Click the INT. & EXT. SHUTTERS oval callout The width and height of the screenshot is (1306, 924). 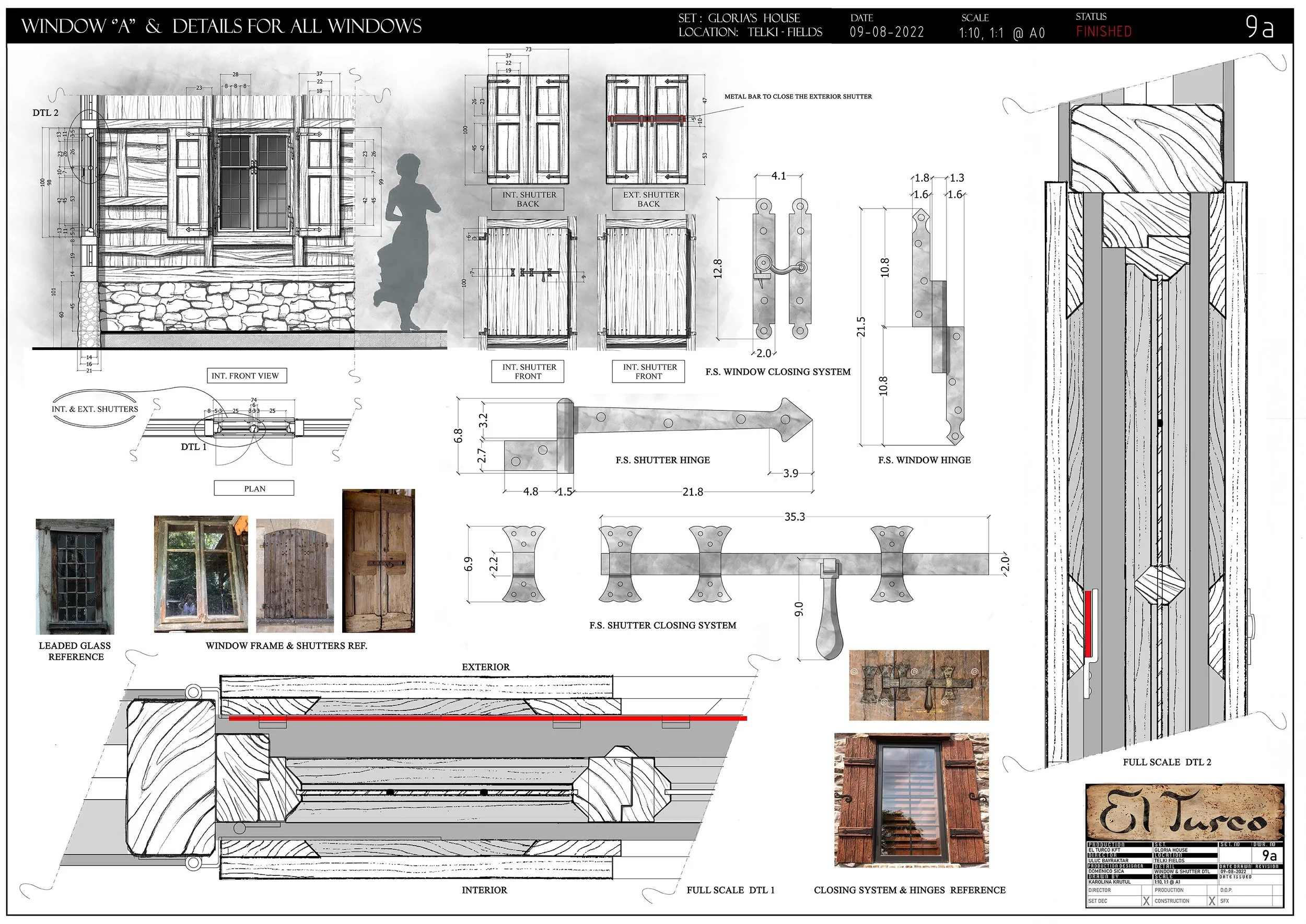point(95,408)
